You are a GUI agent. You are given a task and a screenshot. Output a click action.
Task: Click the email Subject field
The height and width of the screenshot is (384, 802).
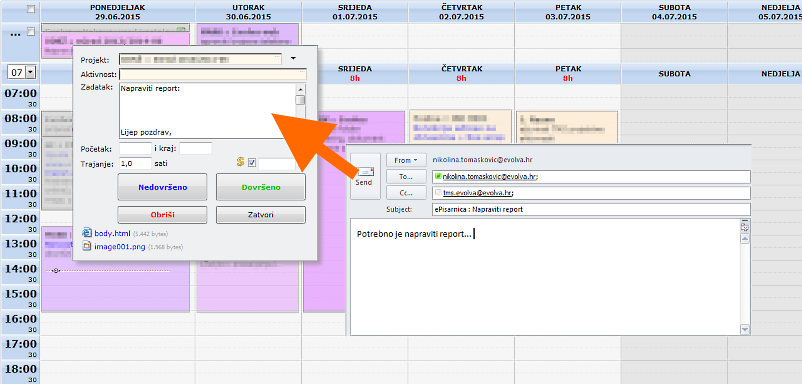point(591,210)
